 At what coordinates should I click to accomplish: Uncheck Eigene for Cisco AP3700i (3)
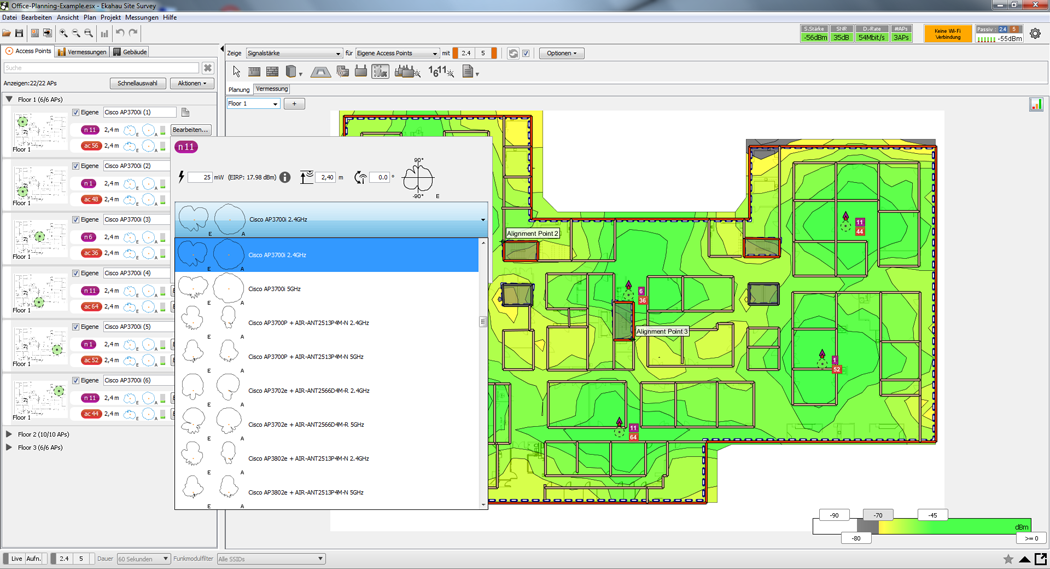(x=76, y=220)
